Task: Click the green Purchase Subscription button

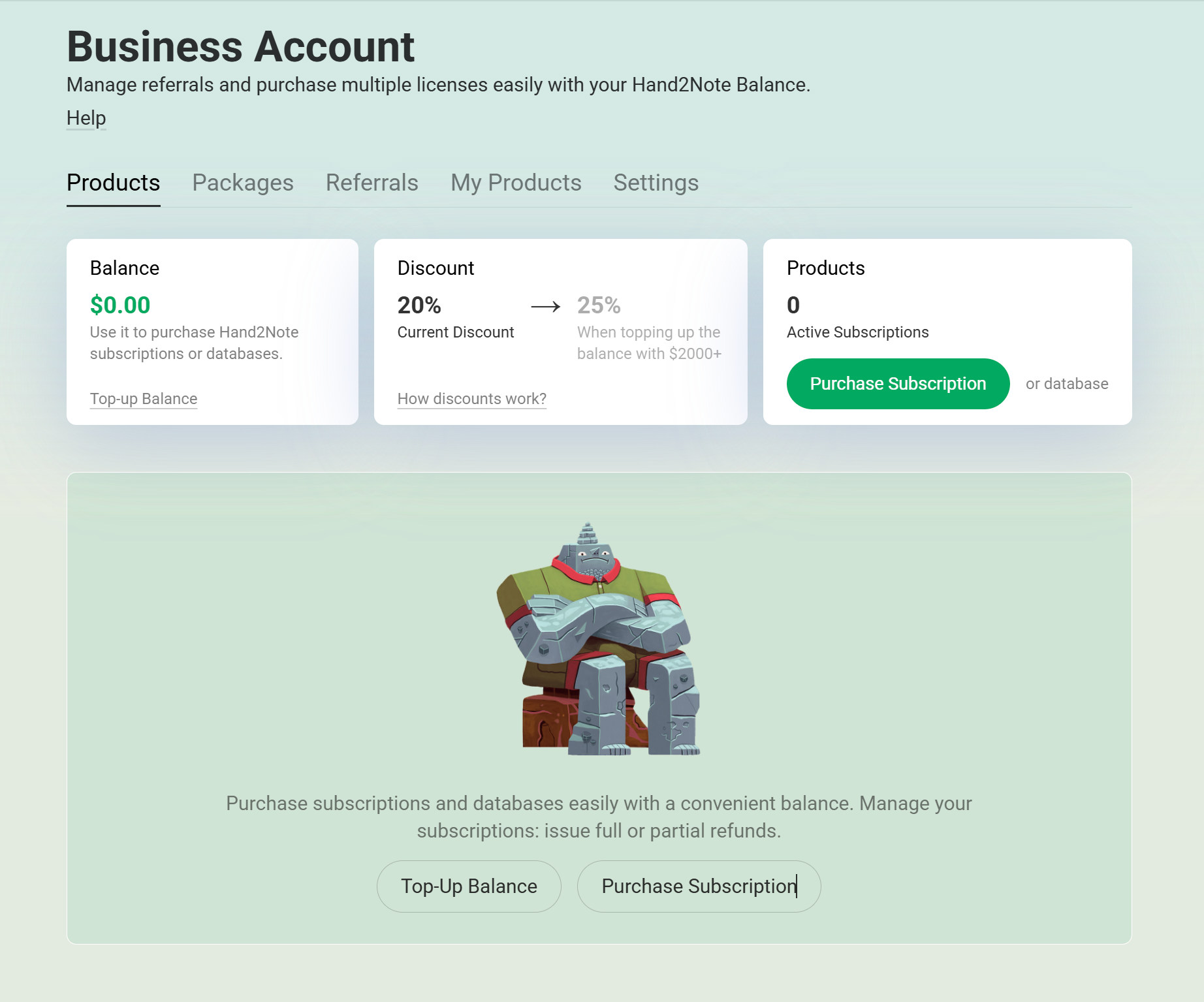Action: pos(898,384)
